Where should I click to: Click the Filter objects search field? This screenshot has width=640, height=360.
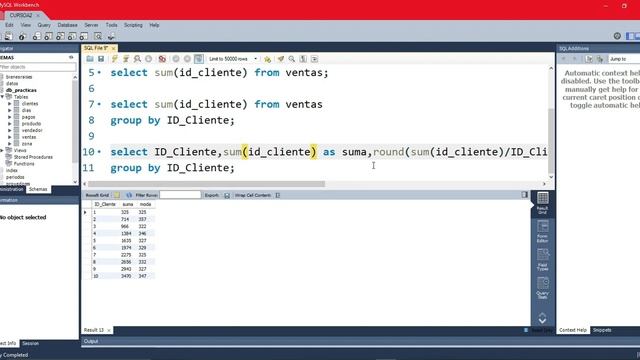pos(38,67)
